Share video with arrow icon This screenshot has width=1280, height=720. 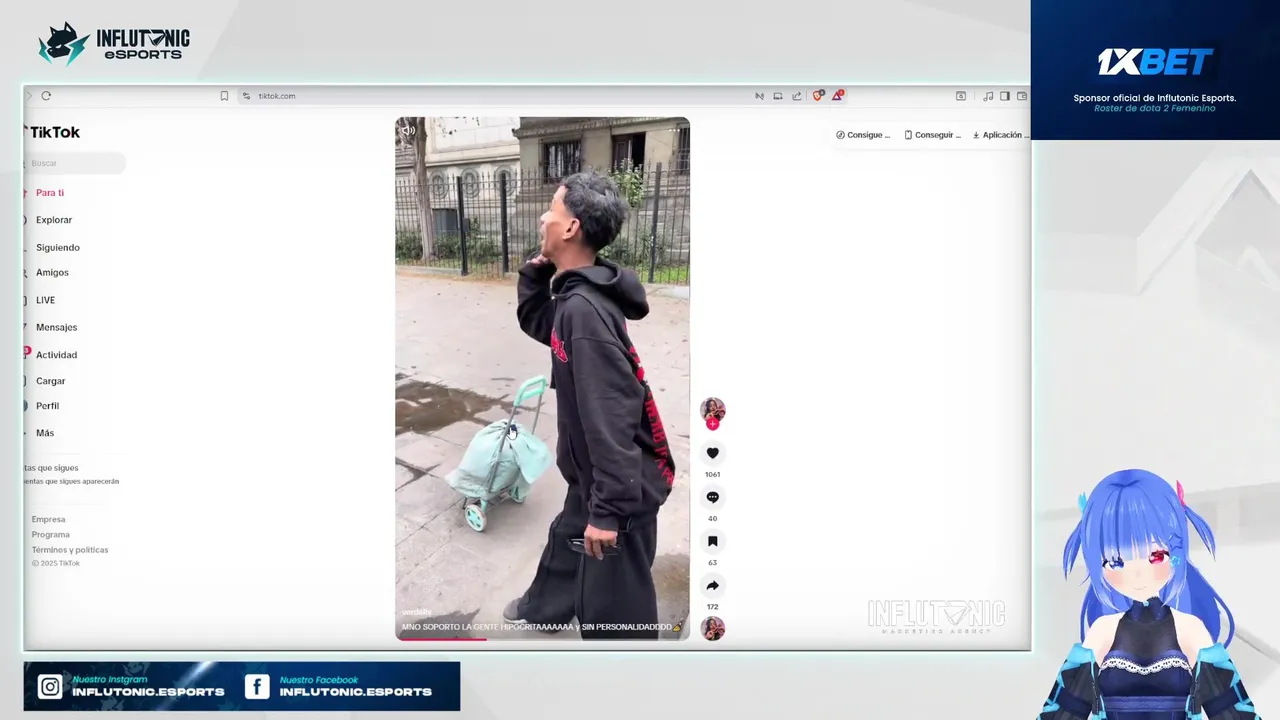coord(712,586)
